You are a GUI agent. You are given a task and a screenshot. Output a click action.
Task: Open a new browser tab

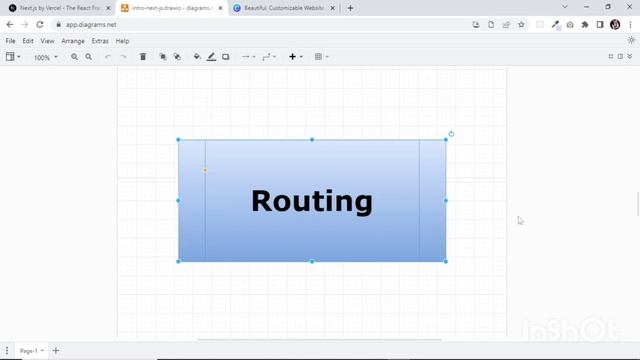tap(350, 8)
